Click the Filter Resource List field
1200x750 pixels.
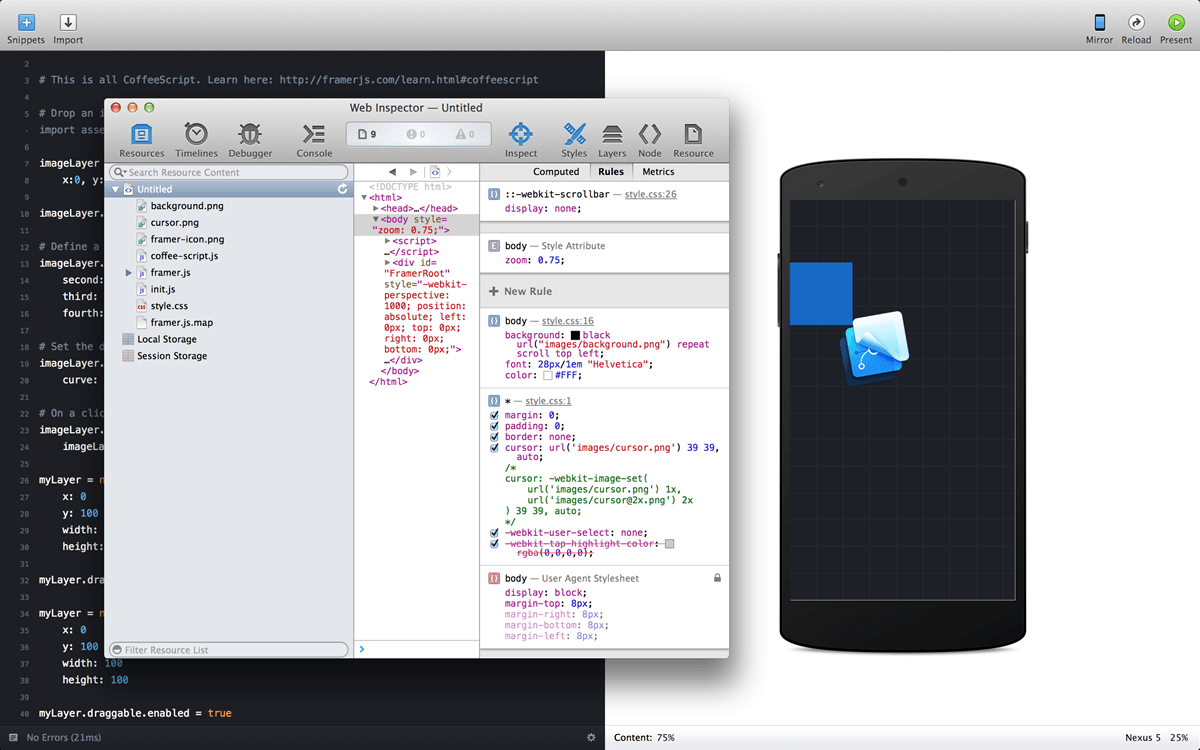[x=228, y=650]
